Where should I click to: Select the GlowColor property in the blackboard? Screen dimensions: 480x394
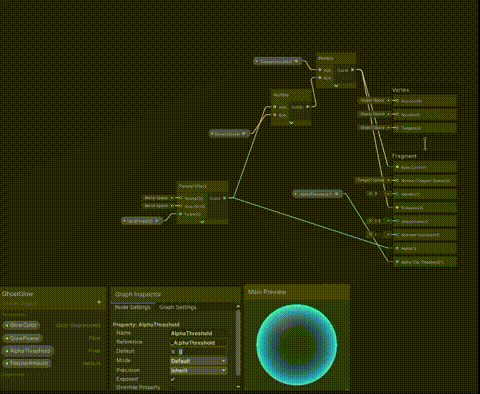tap(21, 325)
